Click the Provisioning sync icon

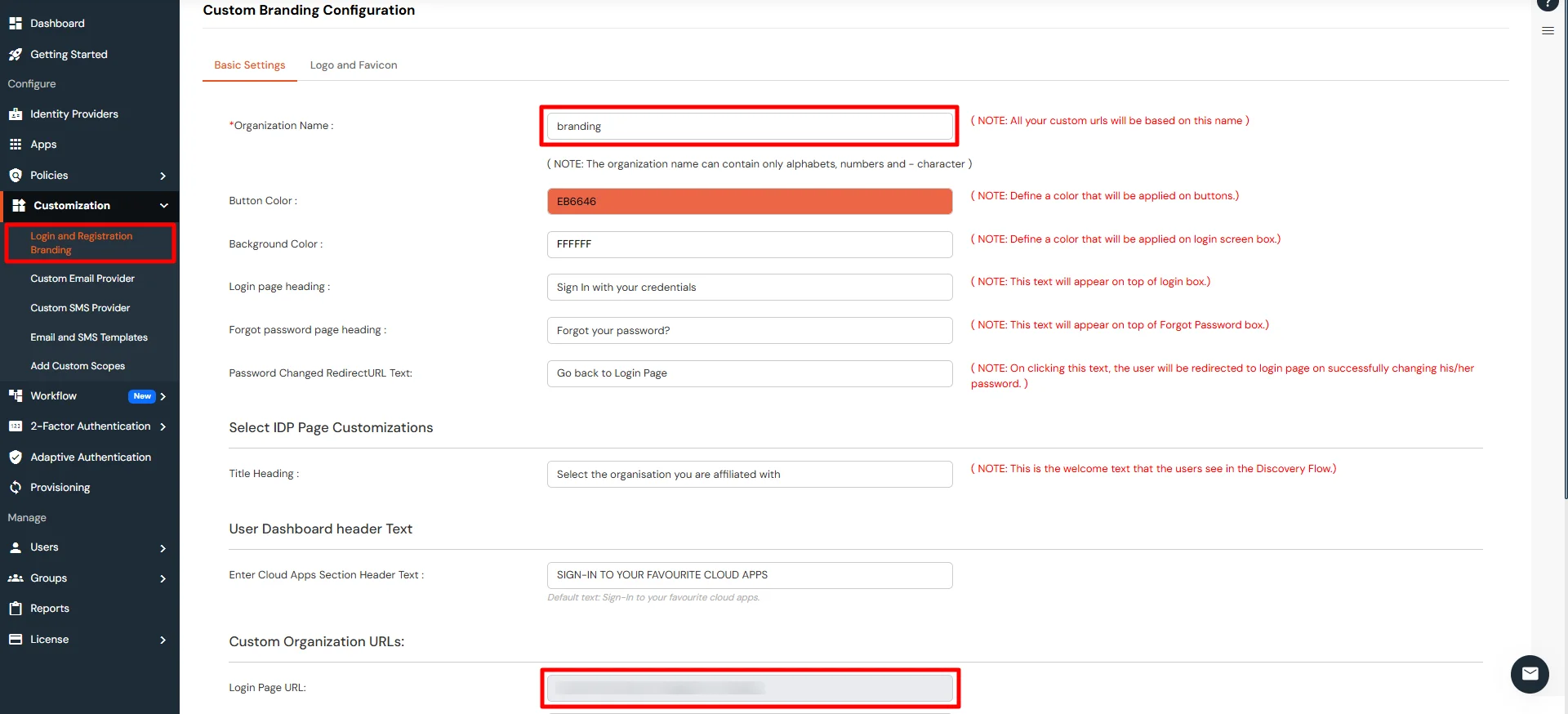(16, 488)
